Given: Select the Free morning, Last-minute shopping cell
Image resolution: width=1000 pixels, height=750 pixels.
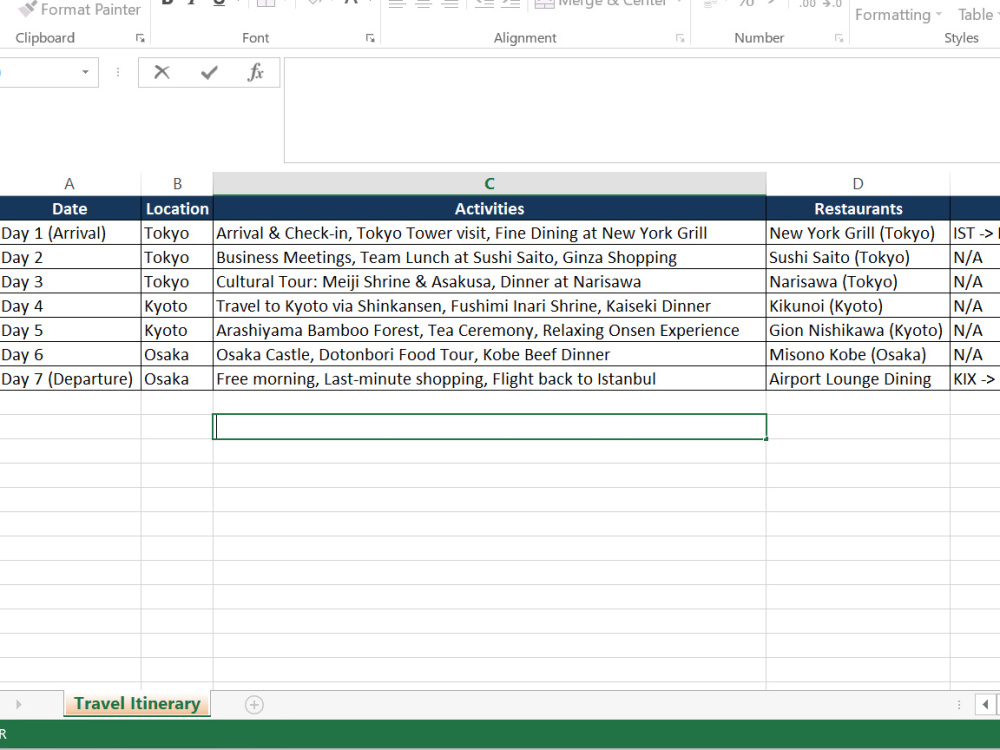Looking at the screenshot, I should coord(489,378).
